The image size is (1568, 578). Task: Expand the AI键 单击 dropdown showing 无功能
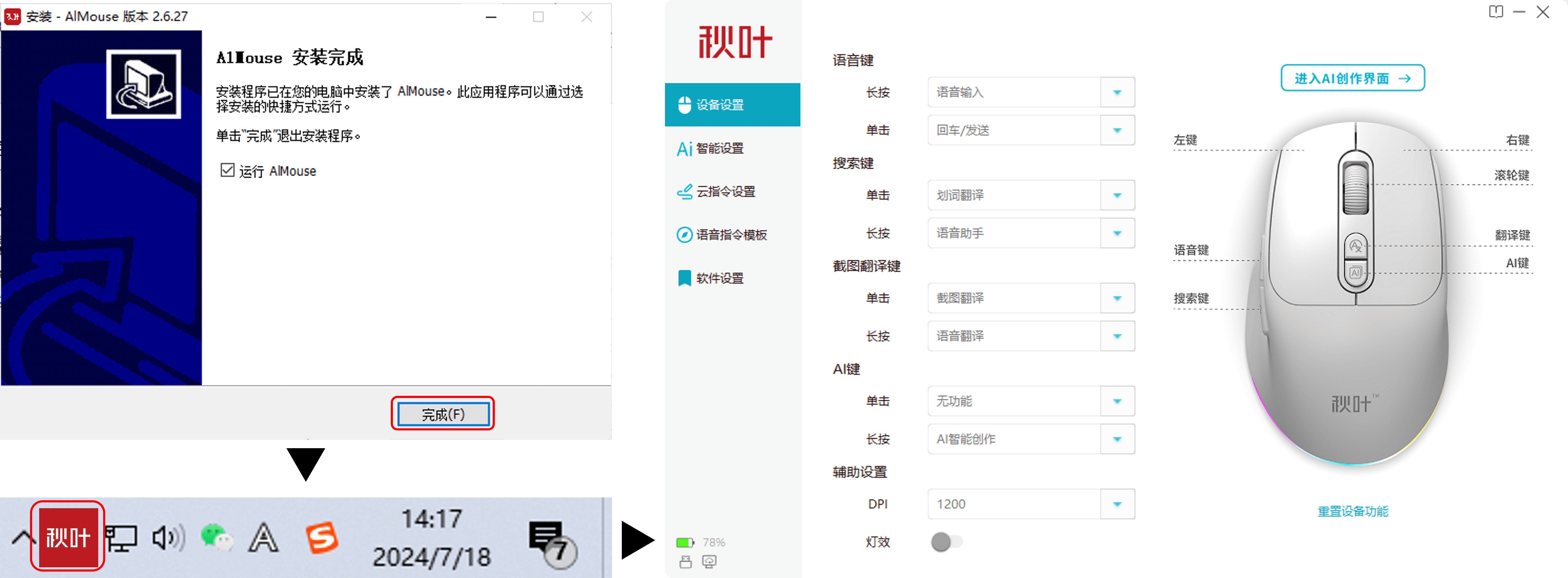click(x=1031, y=401)
